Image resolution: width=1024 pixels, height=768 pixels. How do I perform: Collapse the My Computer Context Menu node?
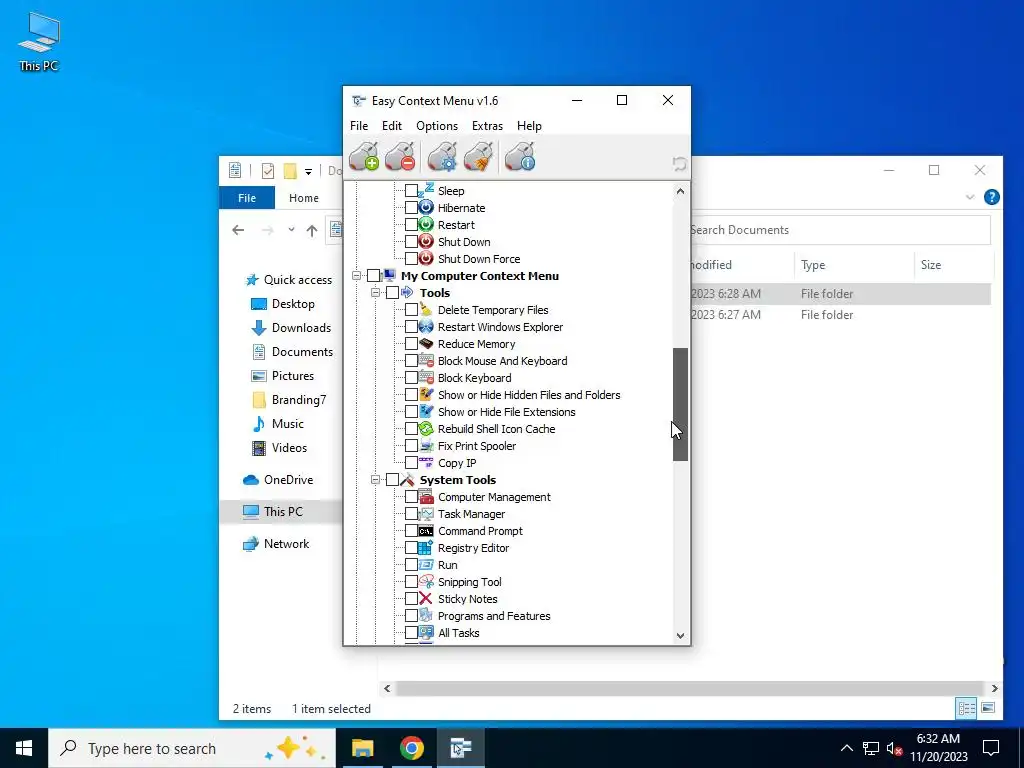[x=357, y=276]
